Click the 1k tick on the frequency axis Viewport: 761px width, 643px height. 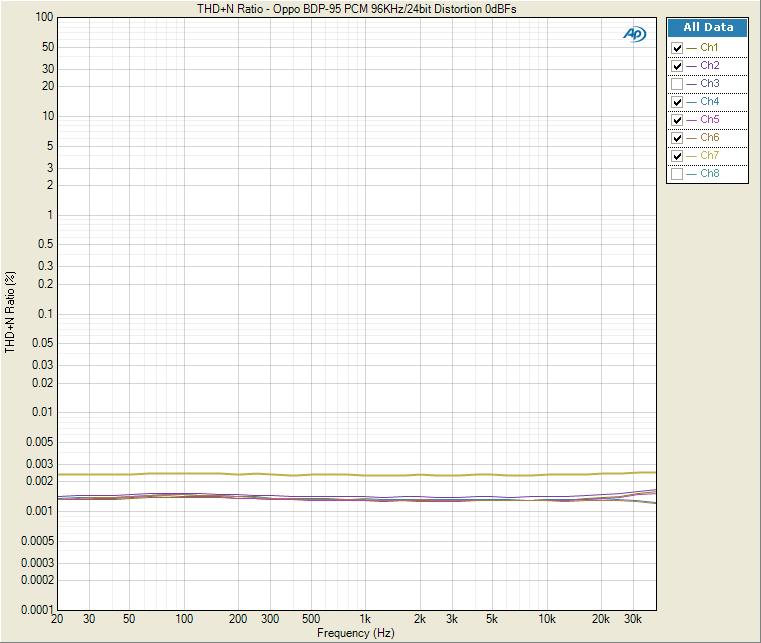coord(366,620)
